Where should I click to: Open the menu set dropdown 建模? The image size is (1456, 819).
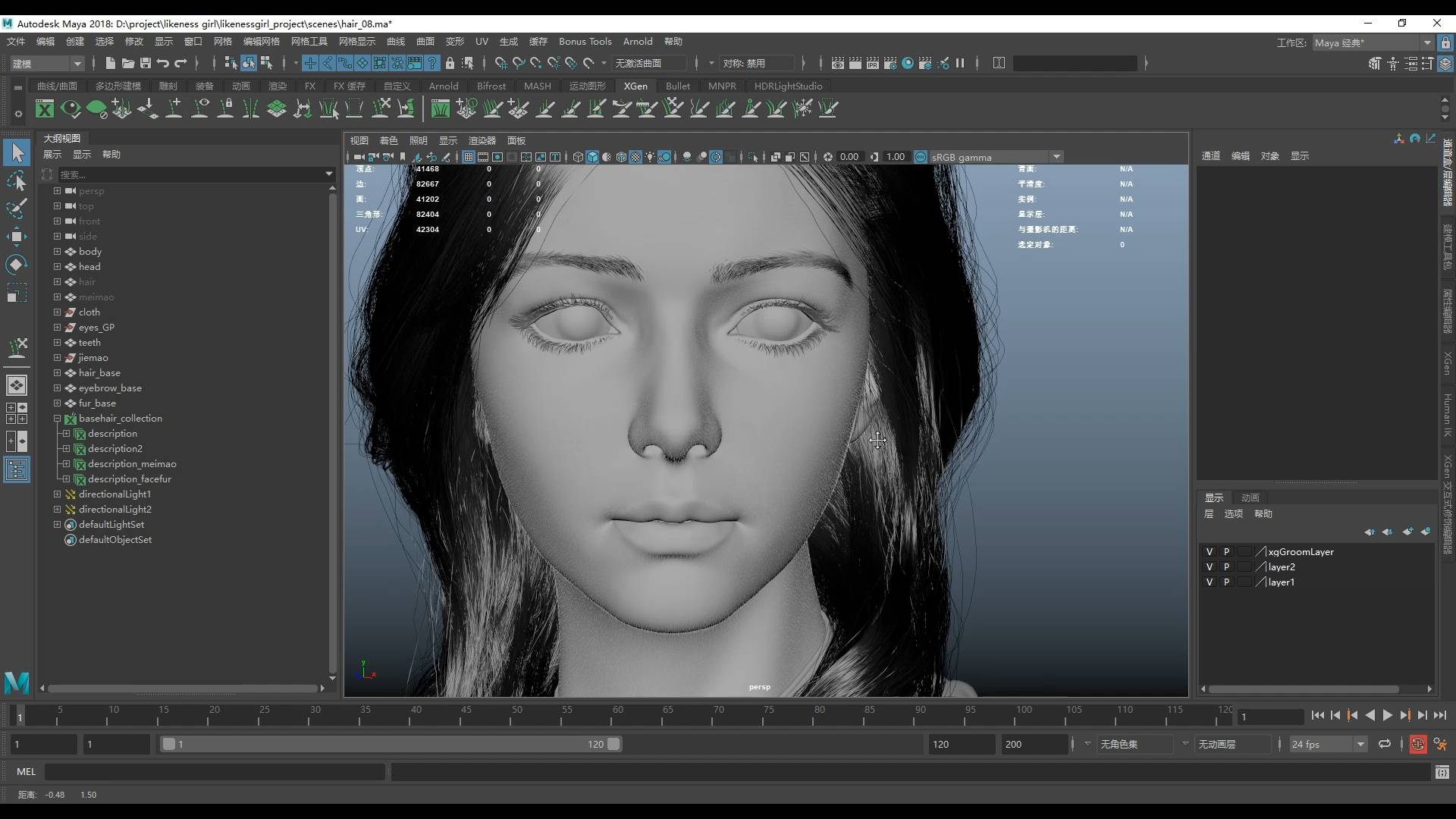(x=46, y=63)
